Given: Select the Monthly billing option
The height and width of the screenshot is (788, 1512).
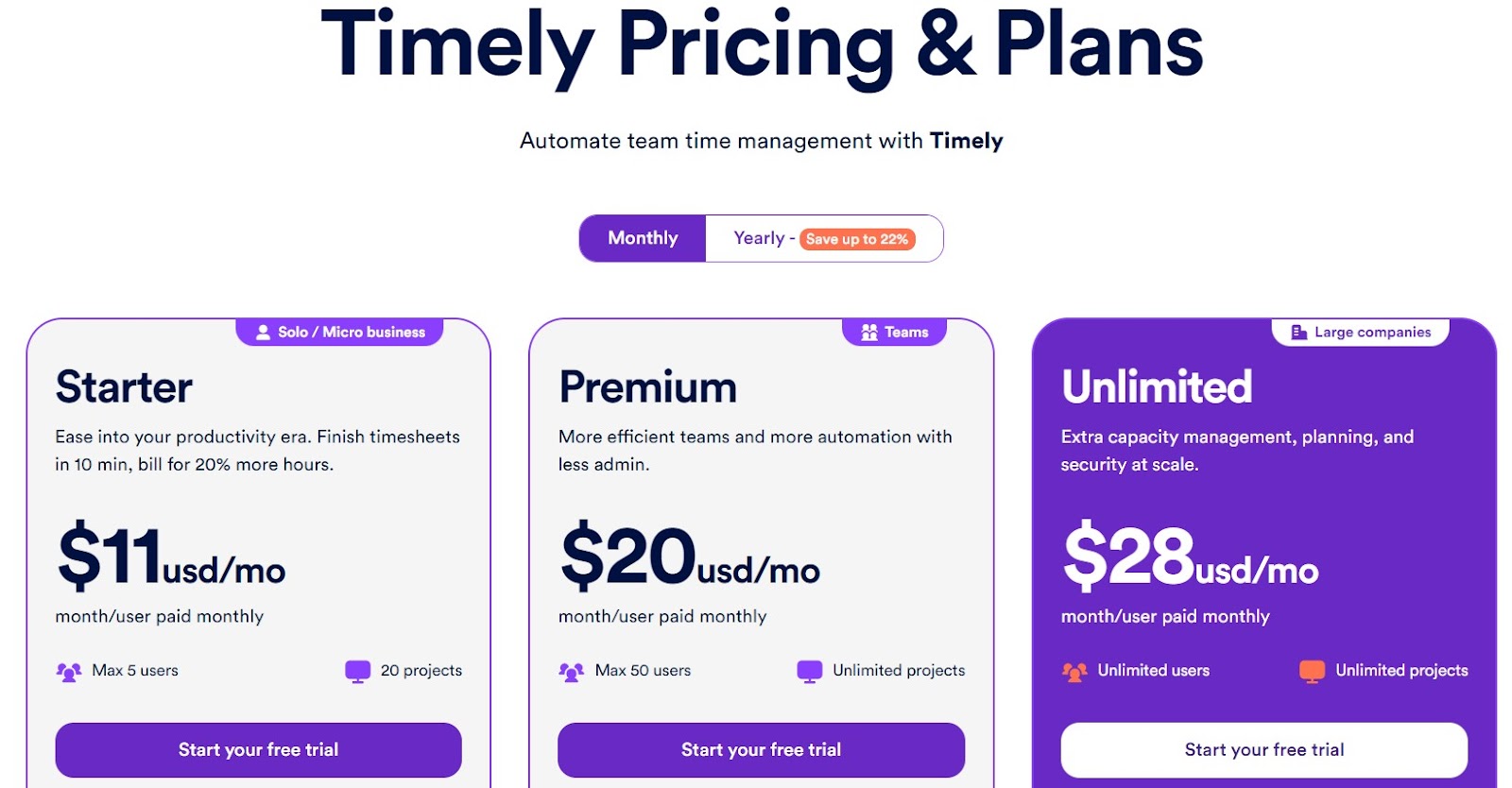Looking at the screenshot, I should 643,238.
